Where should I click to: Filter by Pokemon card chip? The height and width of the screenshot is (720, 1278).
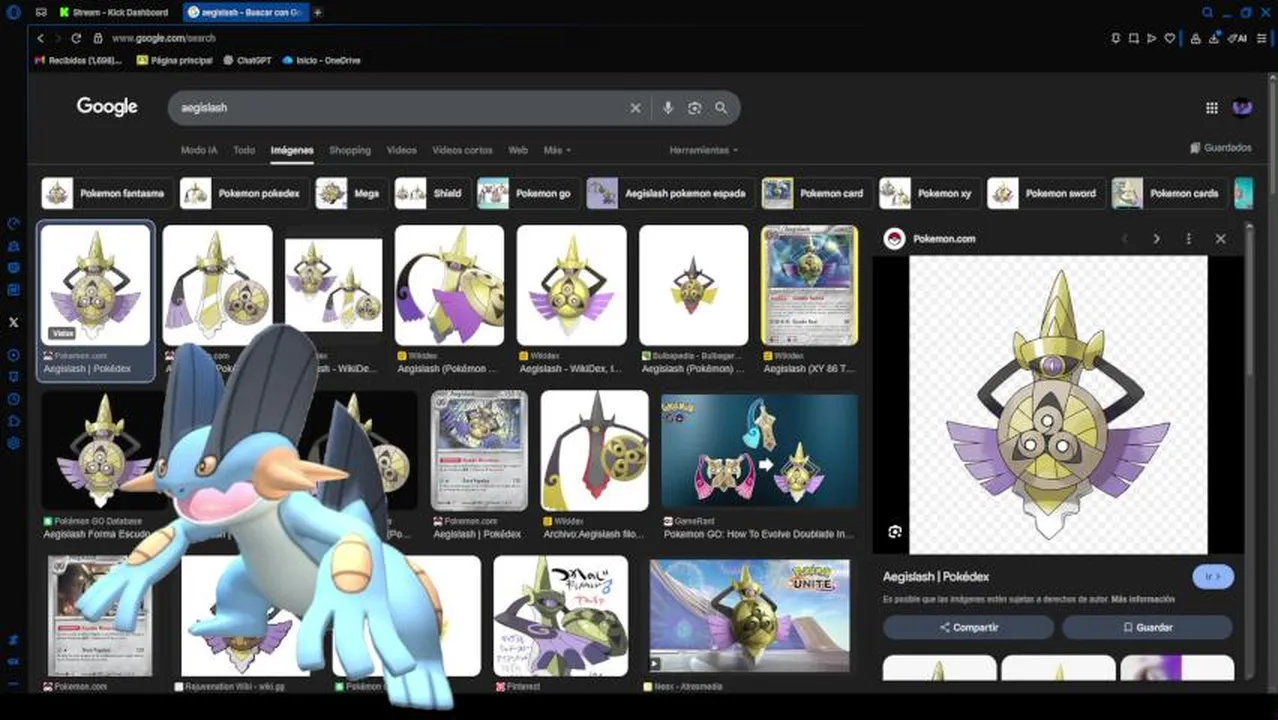pos(817,194)
